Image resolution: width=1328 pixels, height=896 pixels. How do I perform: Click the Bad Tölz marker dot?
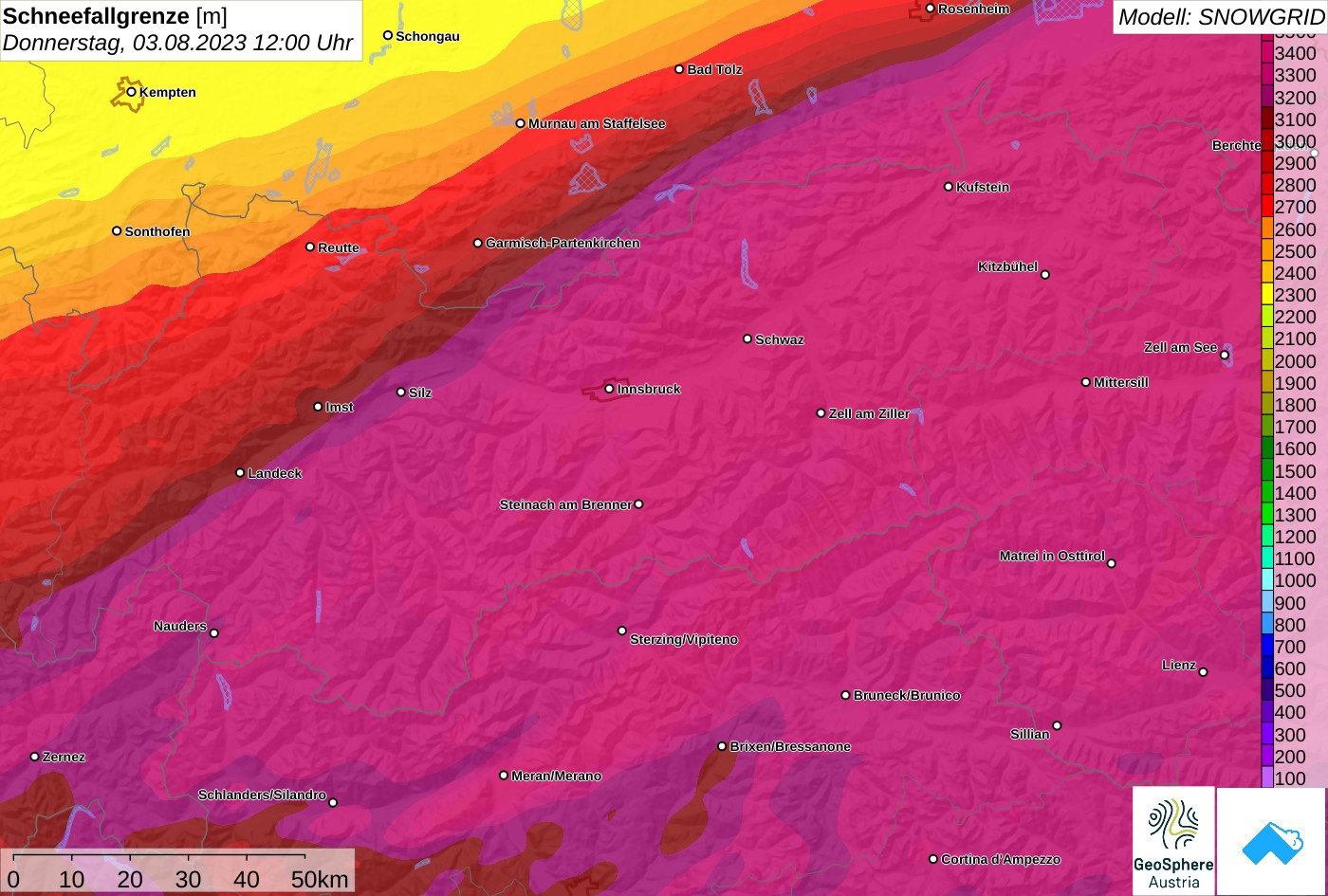coord(679,69)
